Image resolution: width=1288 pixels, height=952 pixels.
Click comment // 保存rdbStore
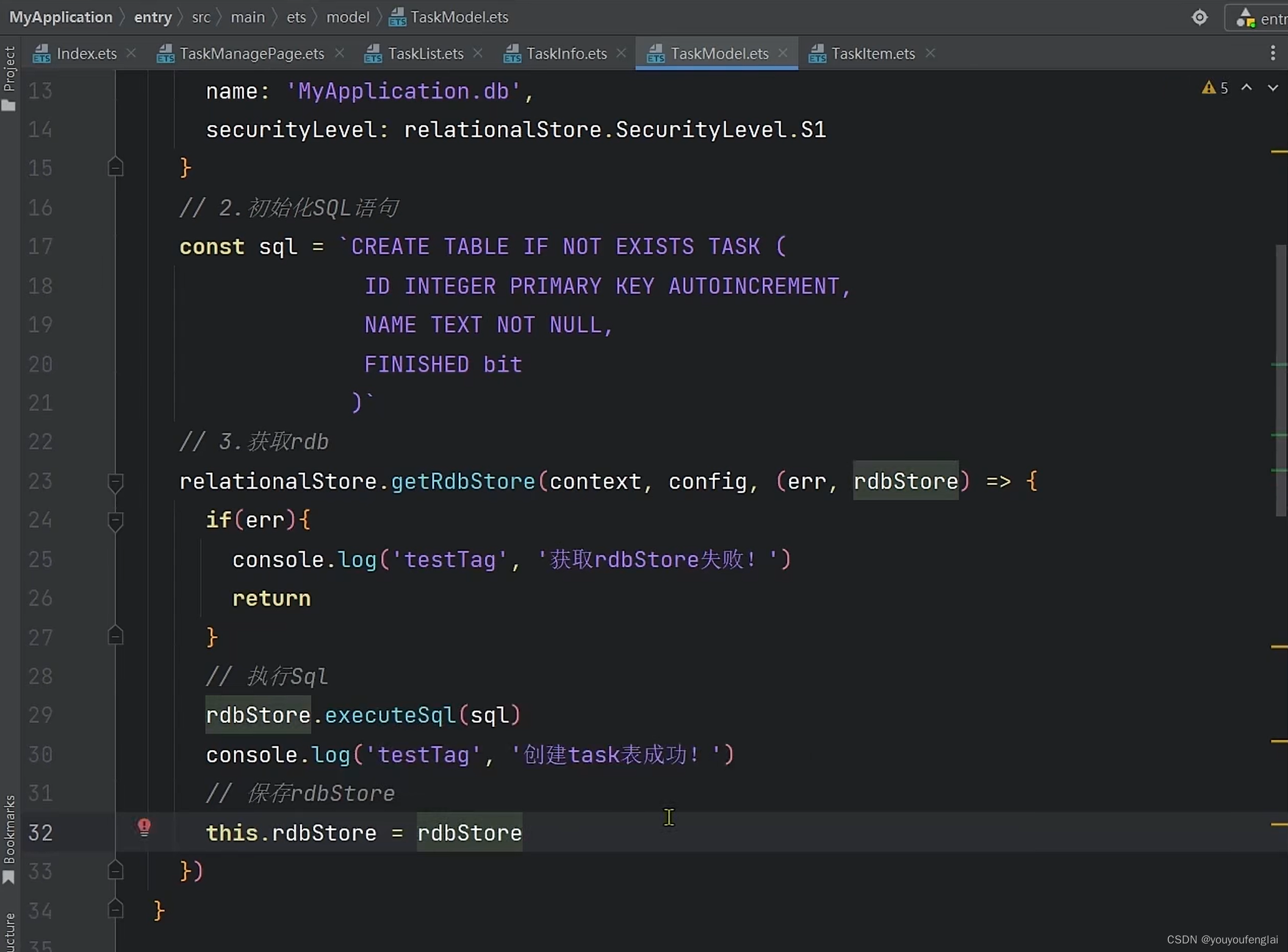click(300, 794)
